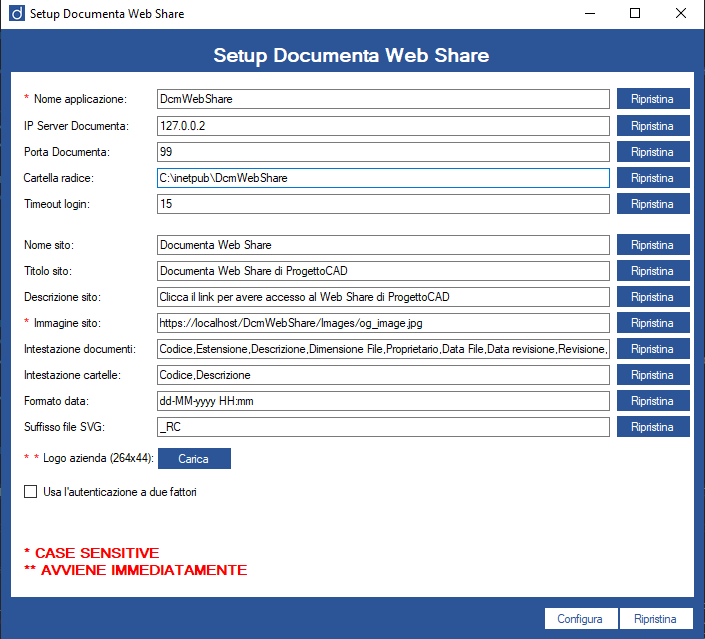
Task: Click the Nome applicazione input field
Action: [x=383, y=99]
